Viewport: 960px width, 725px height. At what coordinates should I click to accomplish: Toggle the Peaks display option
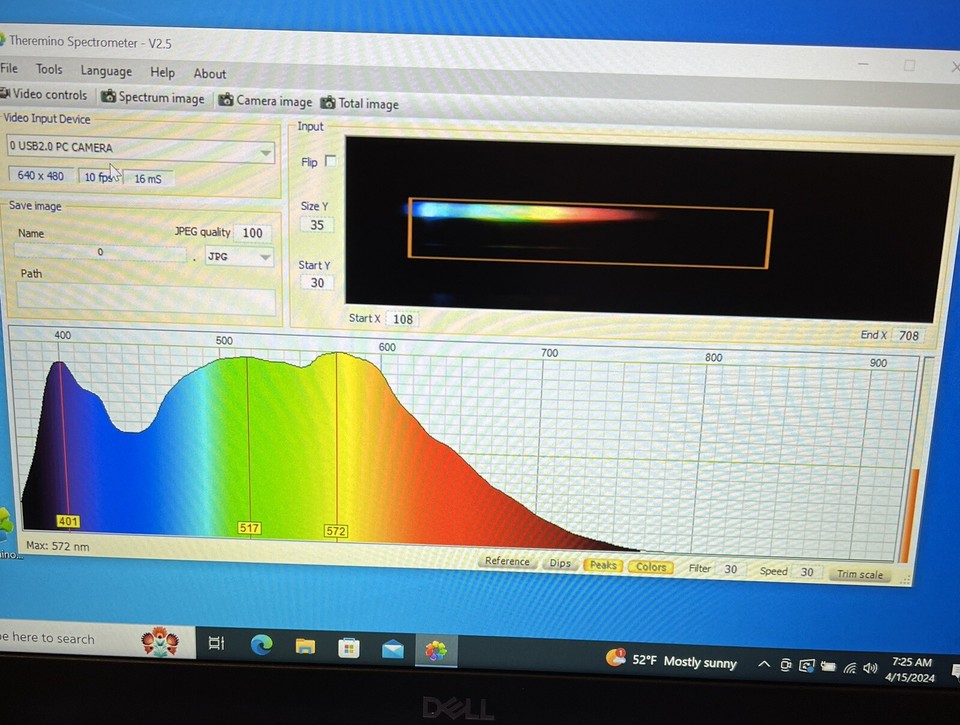click(602, 565)
